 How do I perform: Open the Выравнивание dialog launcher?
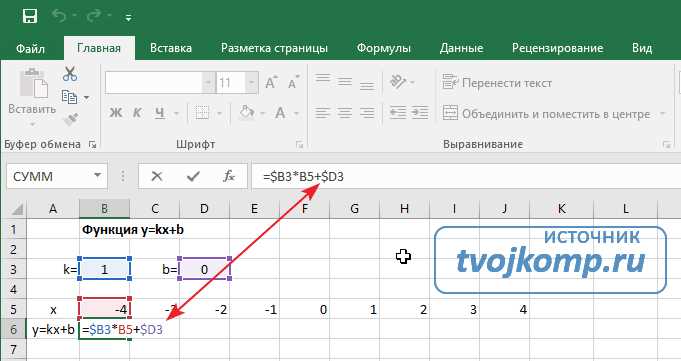[x=667, y=145]
